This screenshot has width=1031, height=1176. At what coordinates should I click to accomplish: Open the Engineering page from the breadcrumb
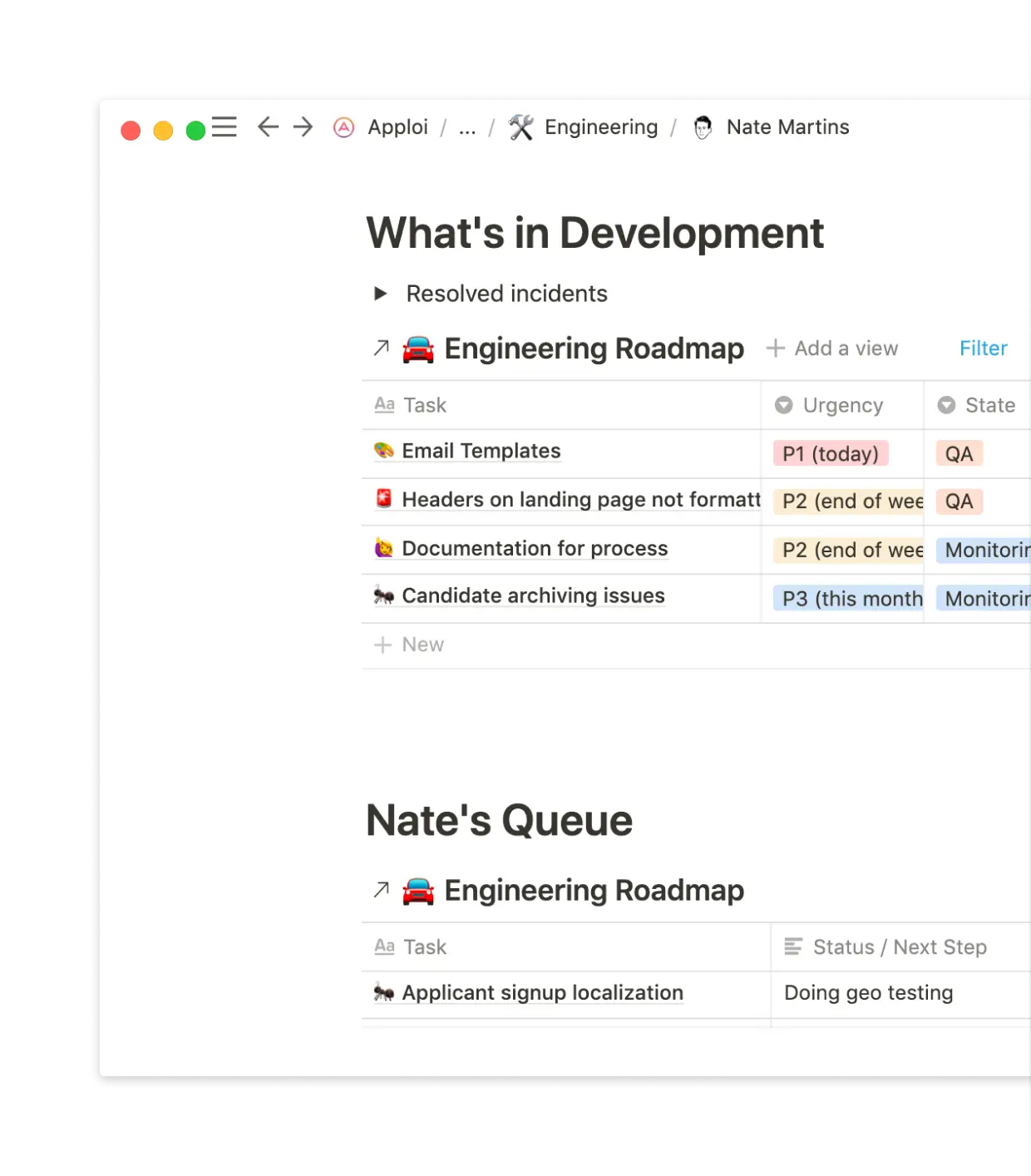(600, 127)
